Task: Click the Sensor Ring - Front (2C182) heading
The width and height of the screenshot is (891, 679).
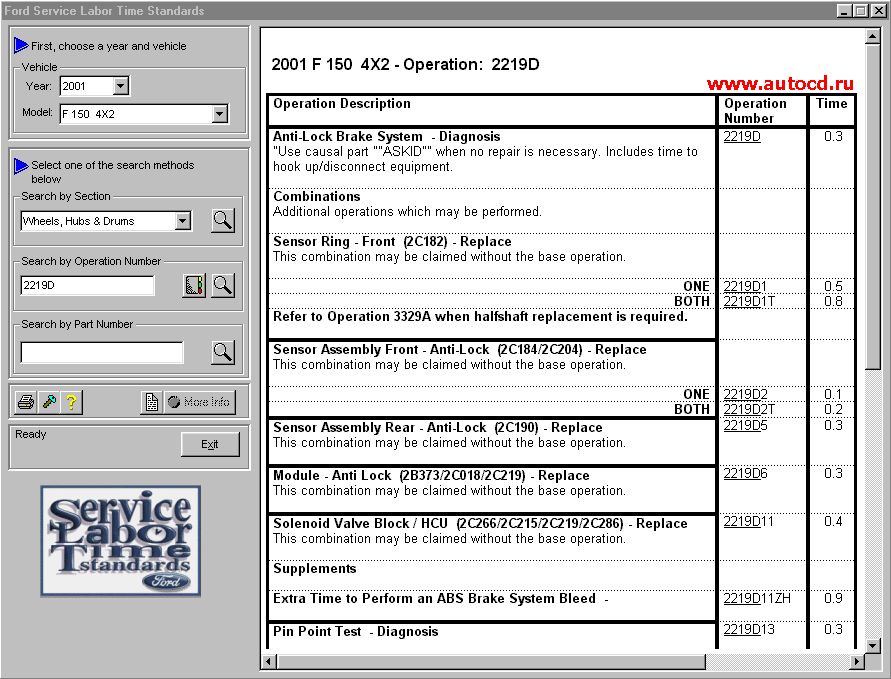Action: coord(392,241)
